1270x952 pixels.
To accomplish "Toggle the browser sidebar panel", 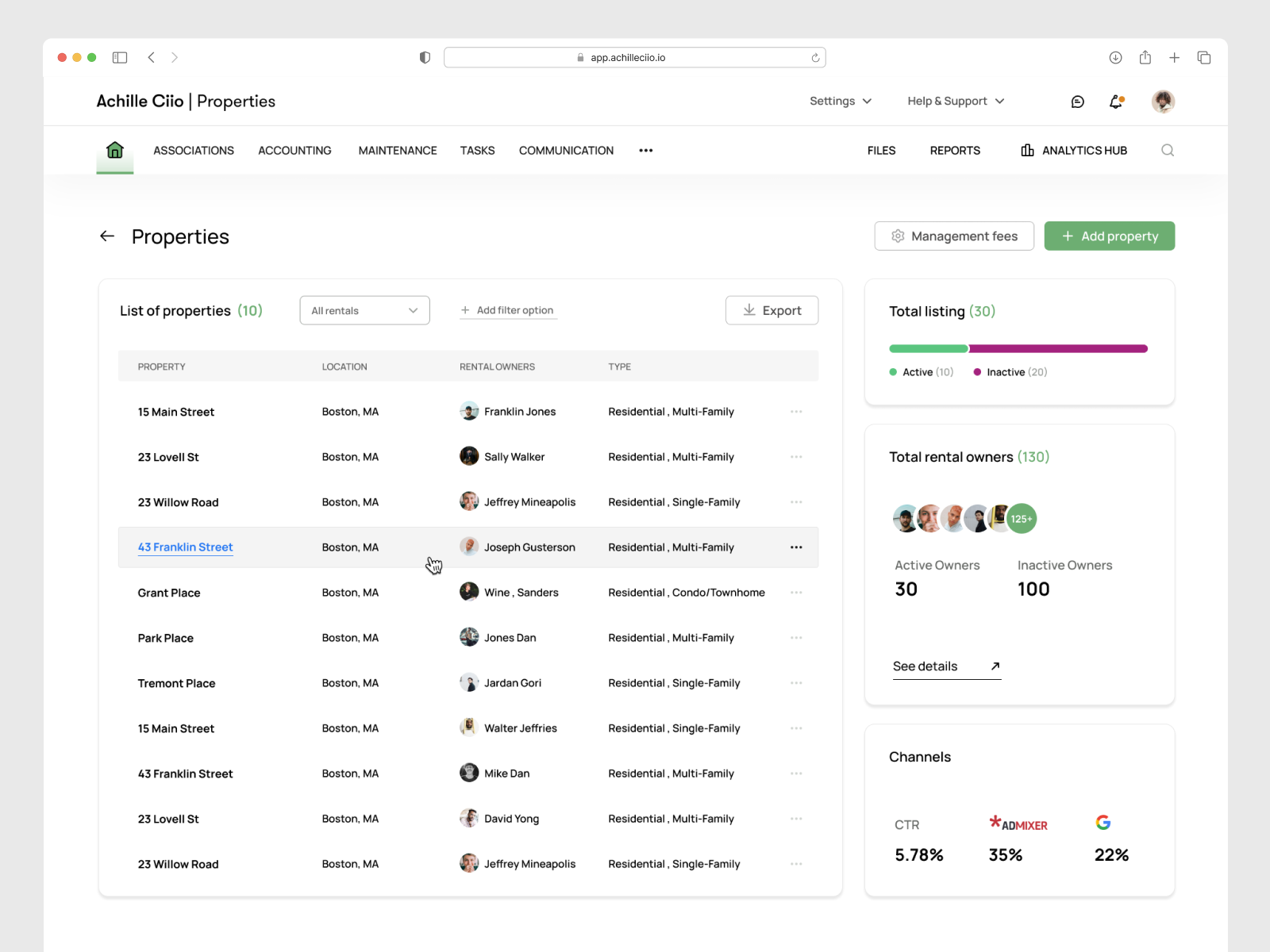I will pos(120,57).
